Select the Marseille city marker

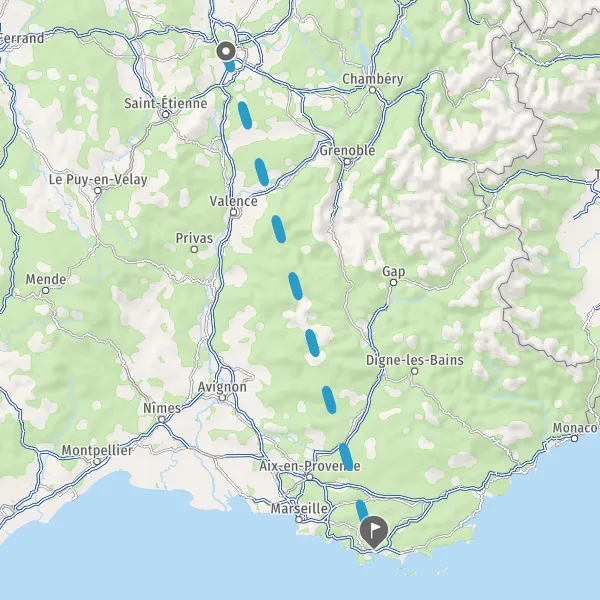(299, 520)
